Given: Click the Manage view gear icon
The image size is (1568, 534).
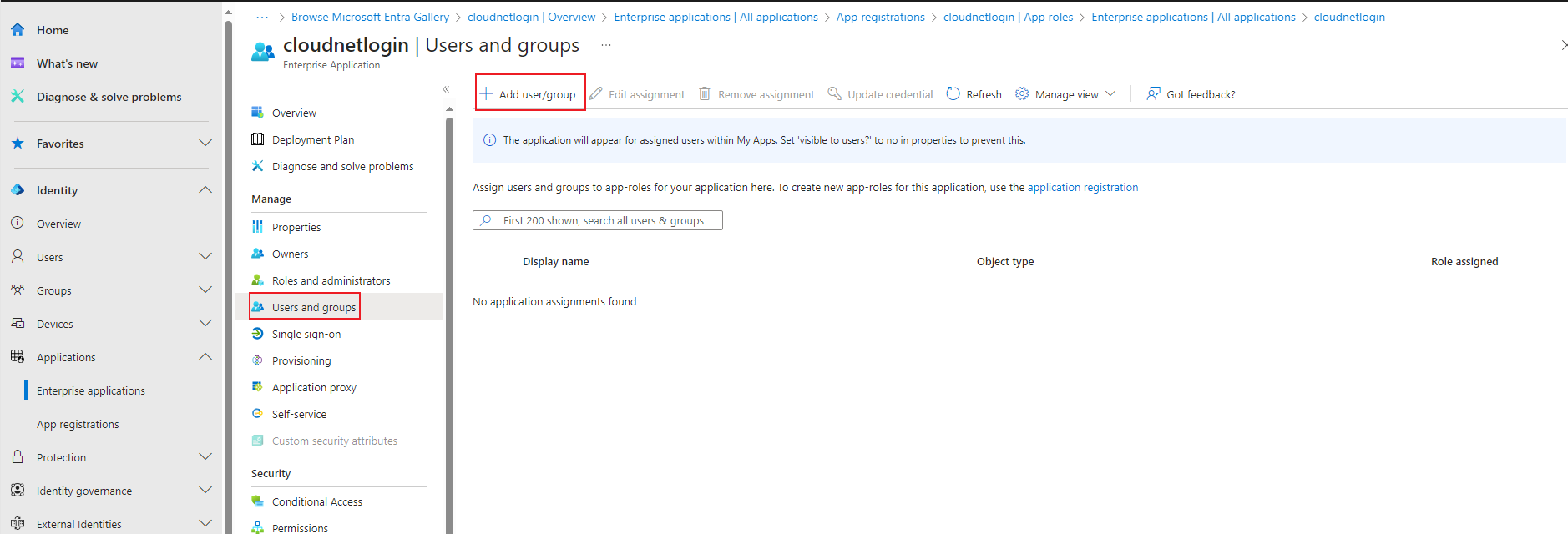Looking at the screenshot, I should coord(1022,93).
